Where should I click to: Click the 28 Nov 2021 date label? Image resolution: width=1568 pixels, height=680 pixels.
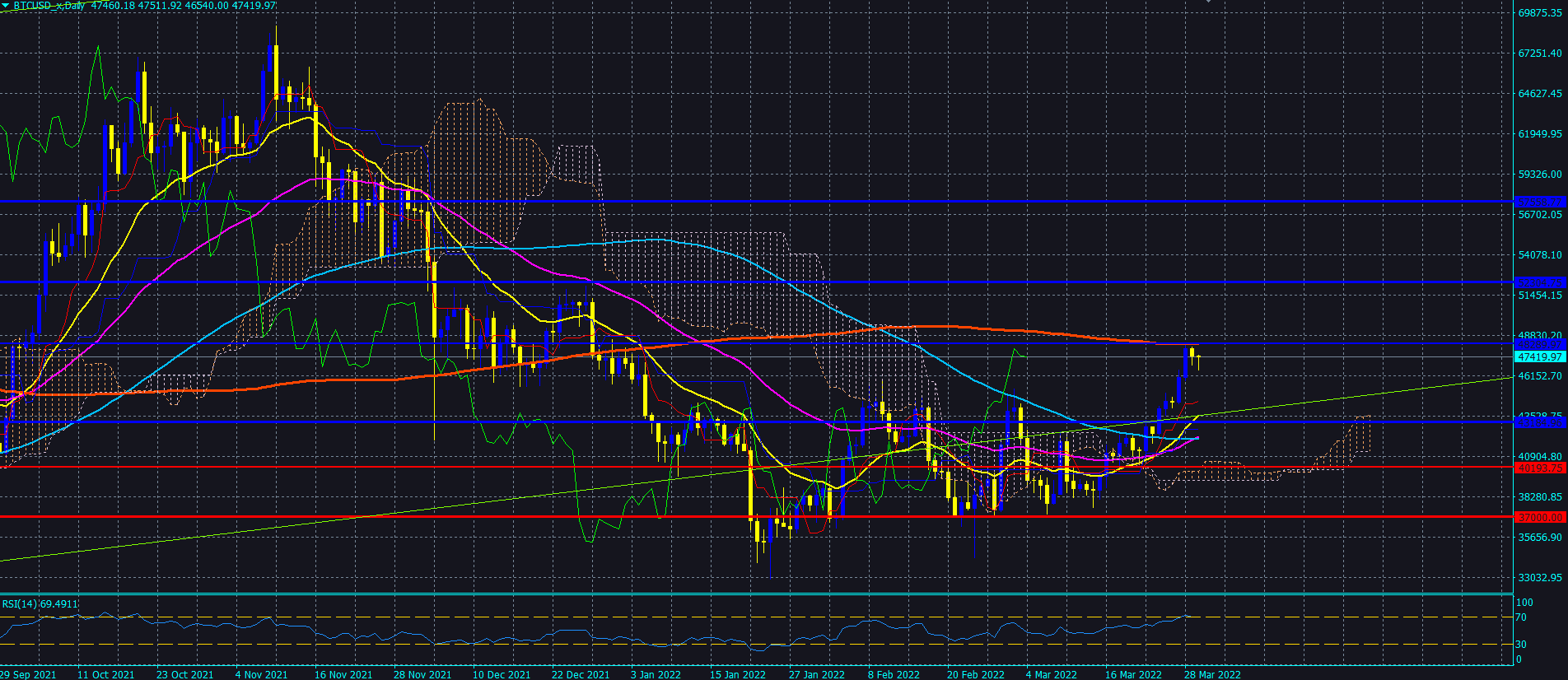click(422, 674)
